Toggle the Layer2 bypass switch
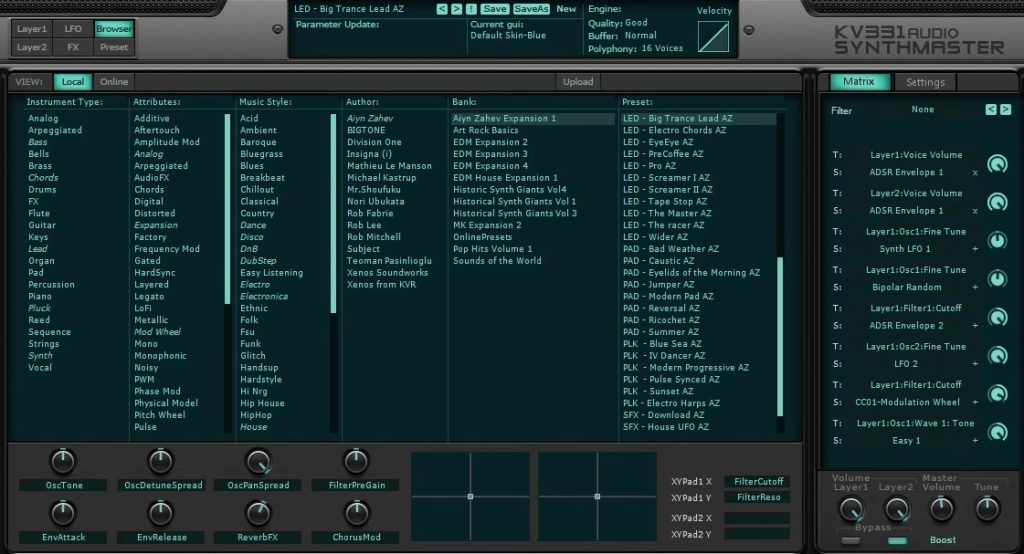1024x554 pixels. [897, 541]
